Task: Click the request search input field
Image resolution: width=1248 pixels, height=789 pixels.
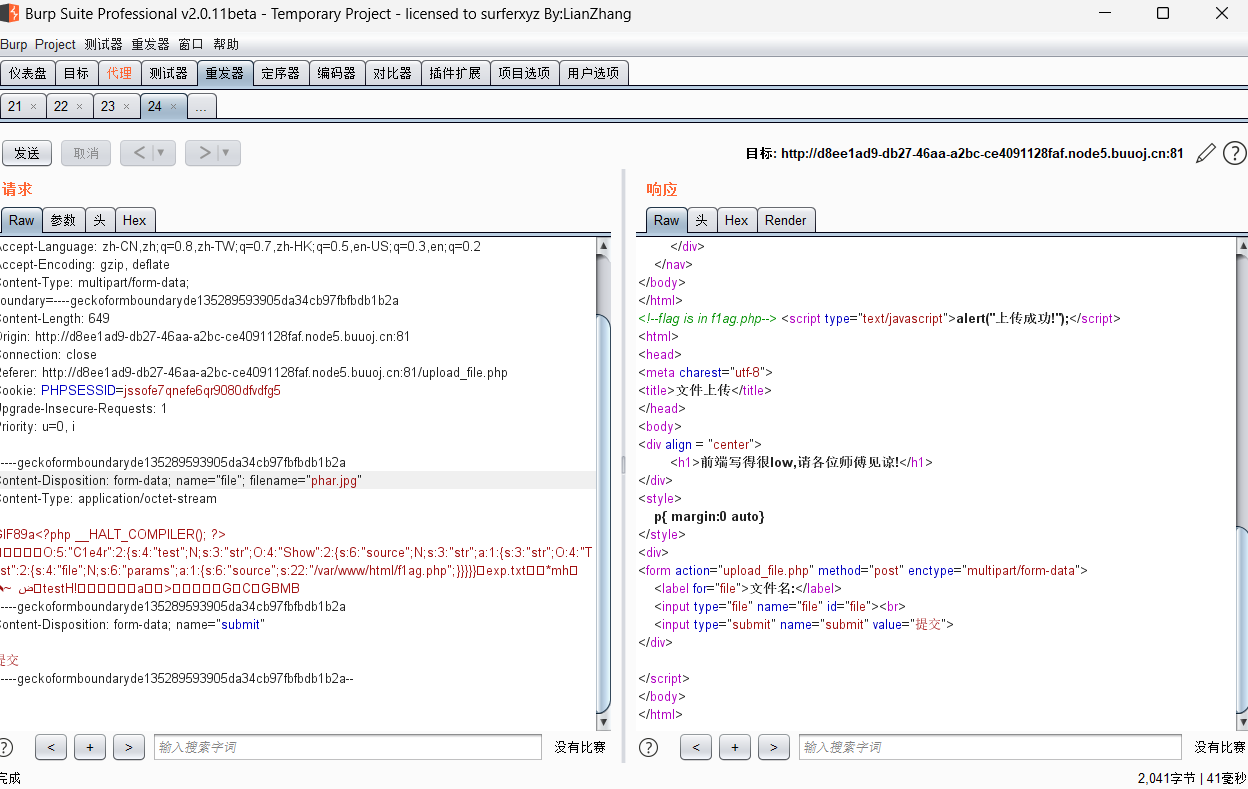Action: pos(348,747)
